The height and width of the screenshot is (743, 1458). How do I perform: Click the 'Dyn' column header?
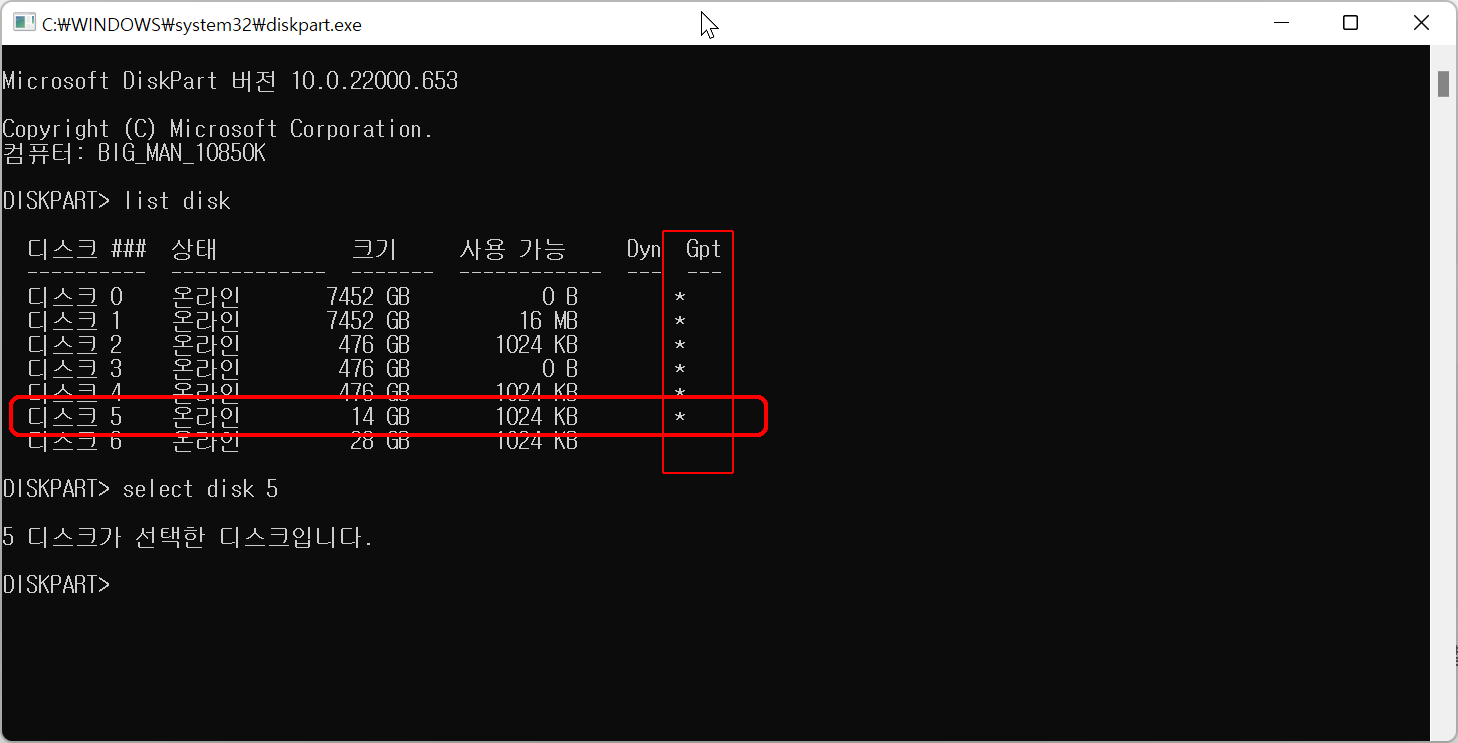[644, 249]
